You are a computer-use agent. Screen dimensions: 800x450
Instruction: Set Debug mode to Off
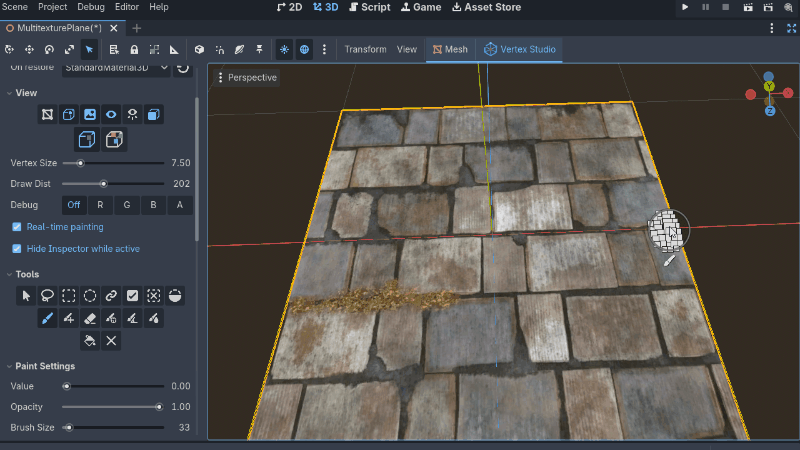point(73,205)
